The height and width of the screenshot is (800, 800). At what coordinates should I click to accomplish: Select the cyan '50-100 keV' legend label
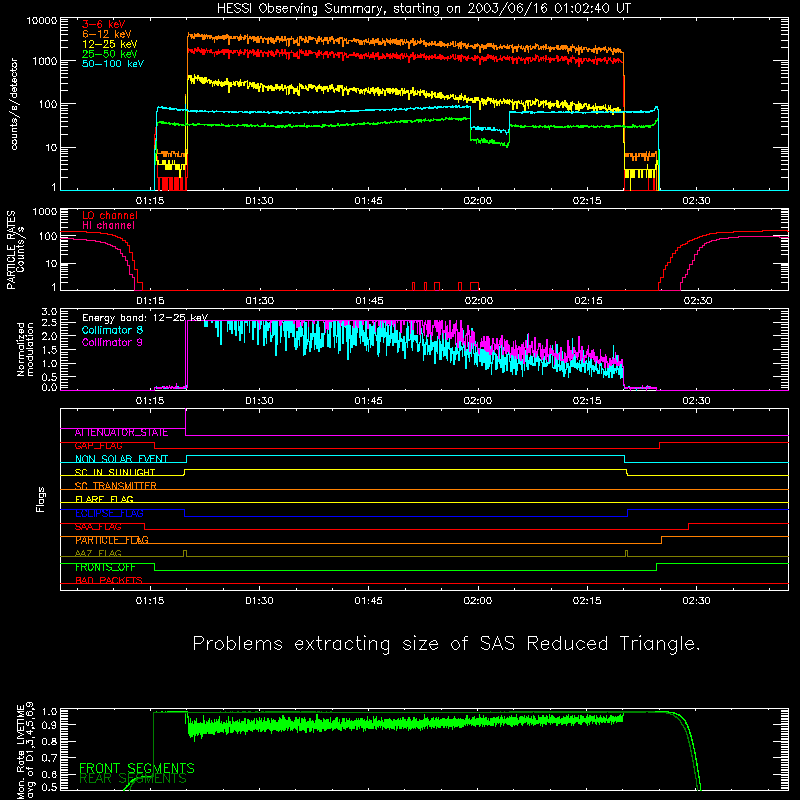point(113,64)
